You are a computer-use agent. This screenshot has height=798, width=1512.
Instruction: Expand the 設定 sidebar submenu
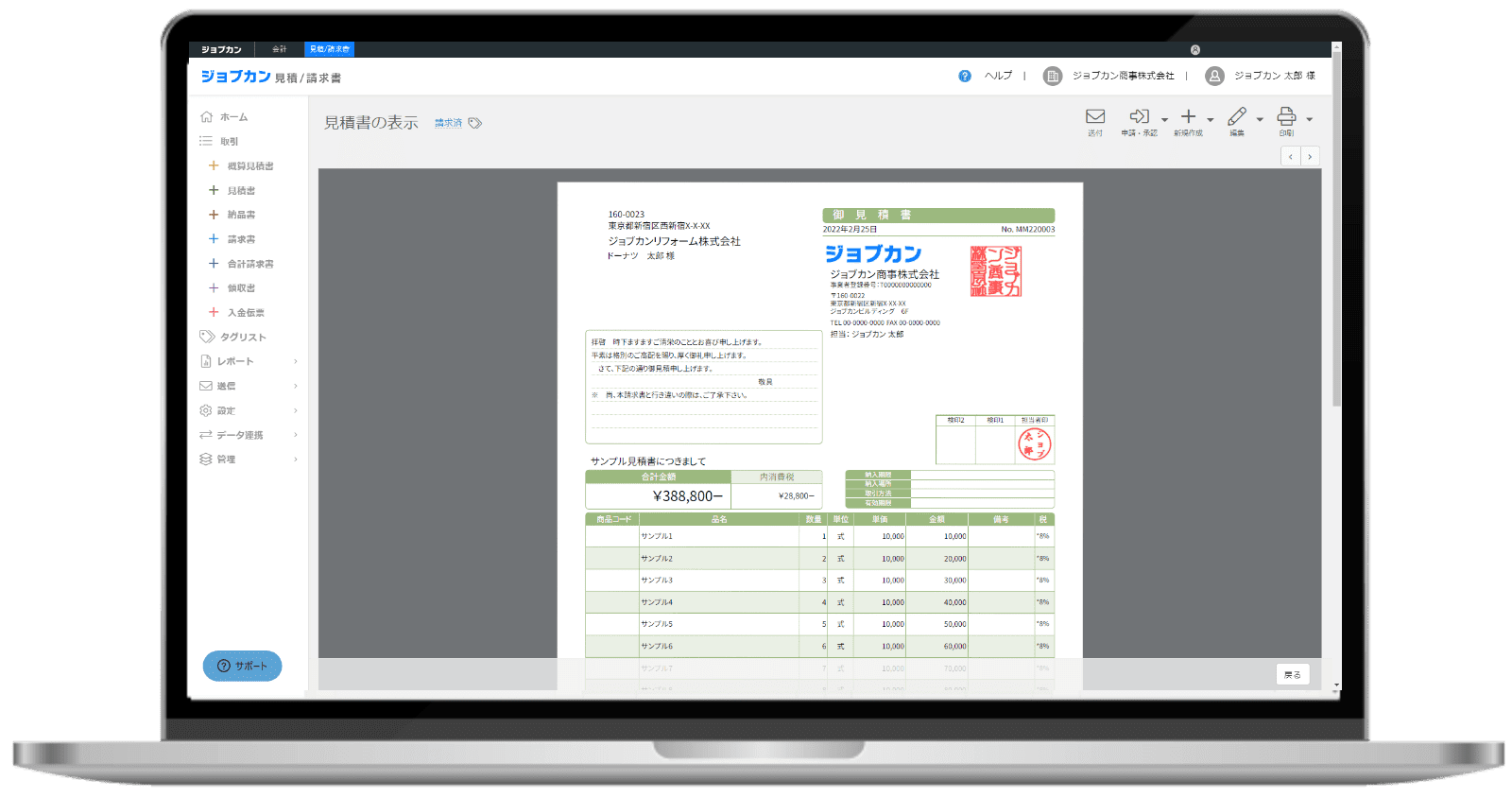click(x=296, y=411)
